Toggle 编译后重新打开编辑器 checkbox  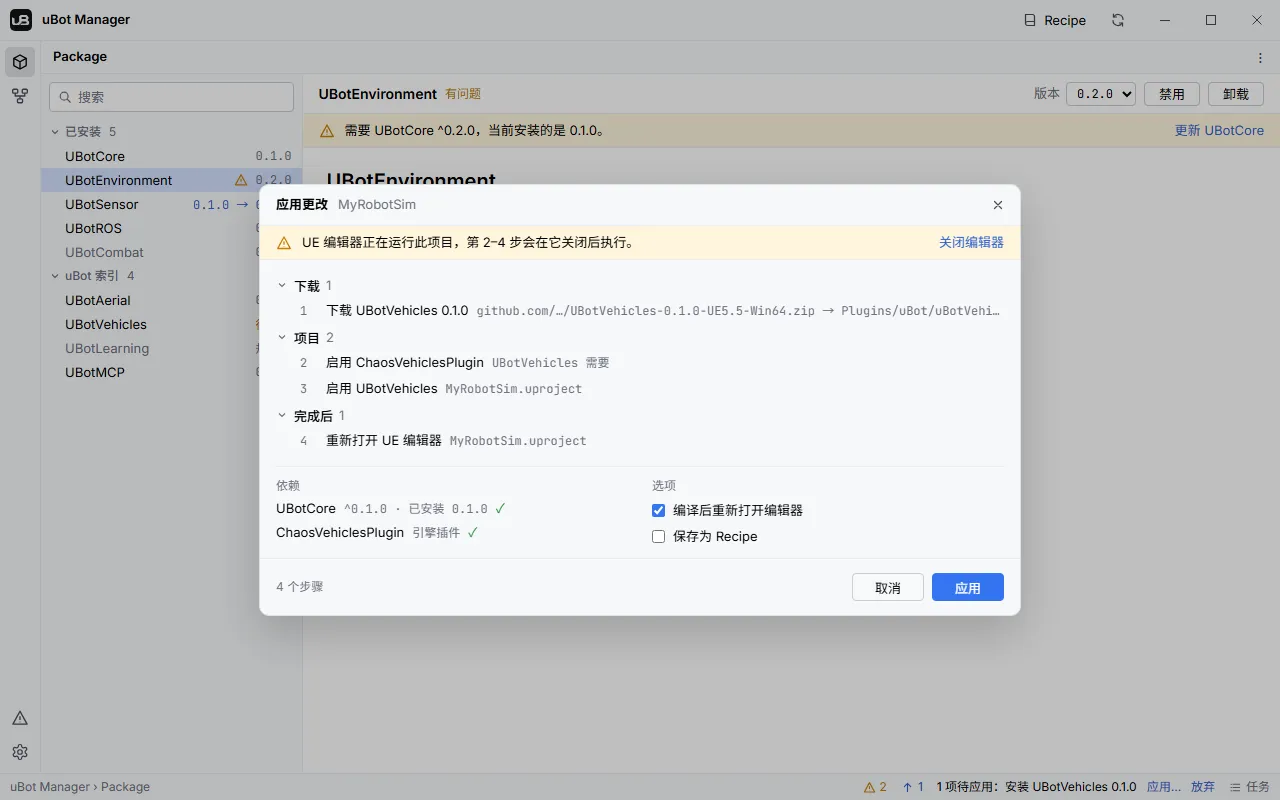(658, 510)
